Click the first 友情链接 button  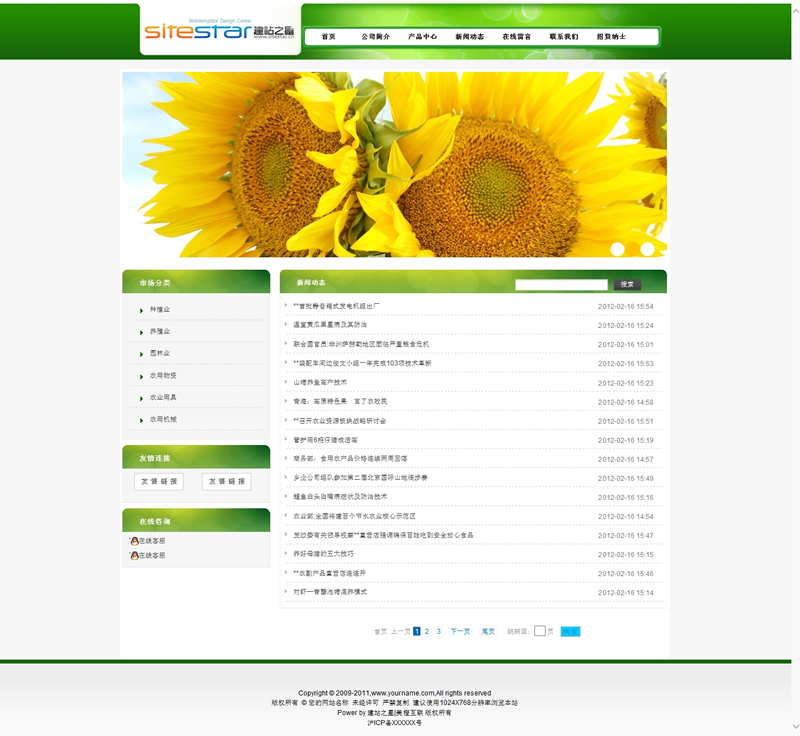click(x=159, y=482)
